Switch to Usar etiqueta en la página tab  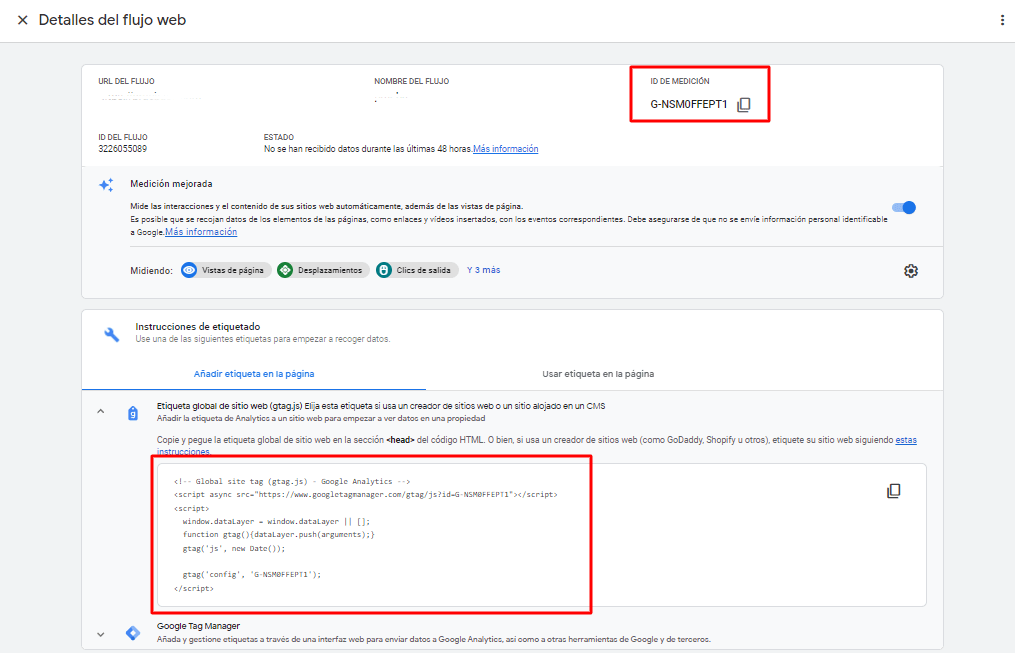click(598, 374)
